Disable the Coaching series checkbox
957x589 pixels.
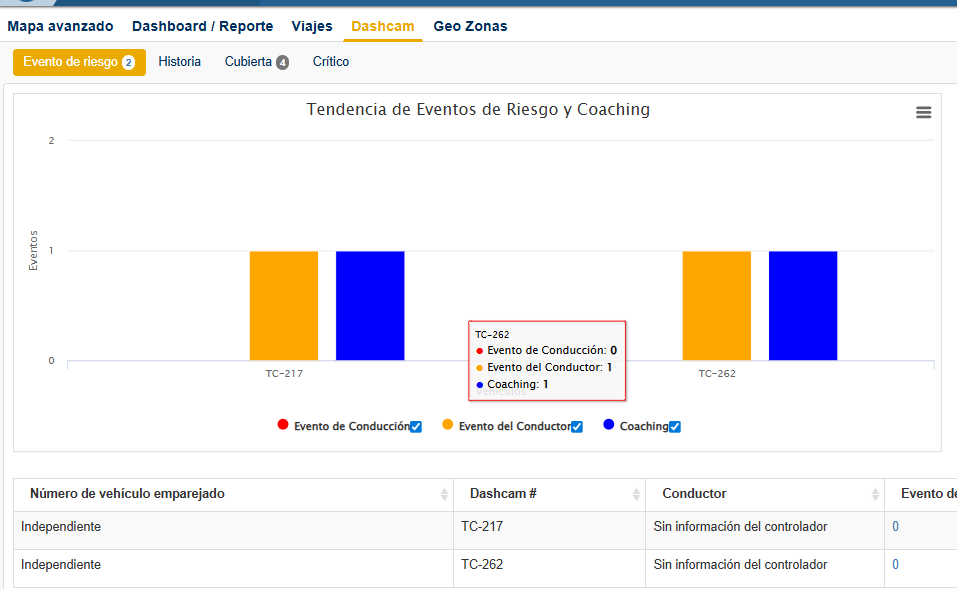point(675,427)
